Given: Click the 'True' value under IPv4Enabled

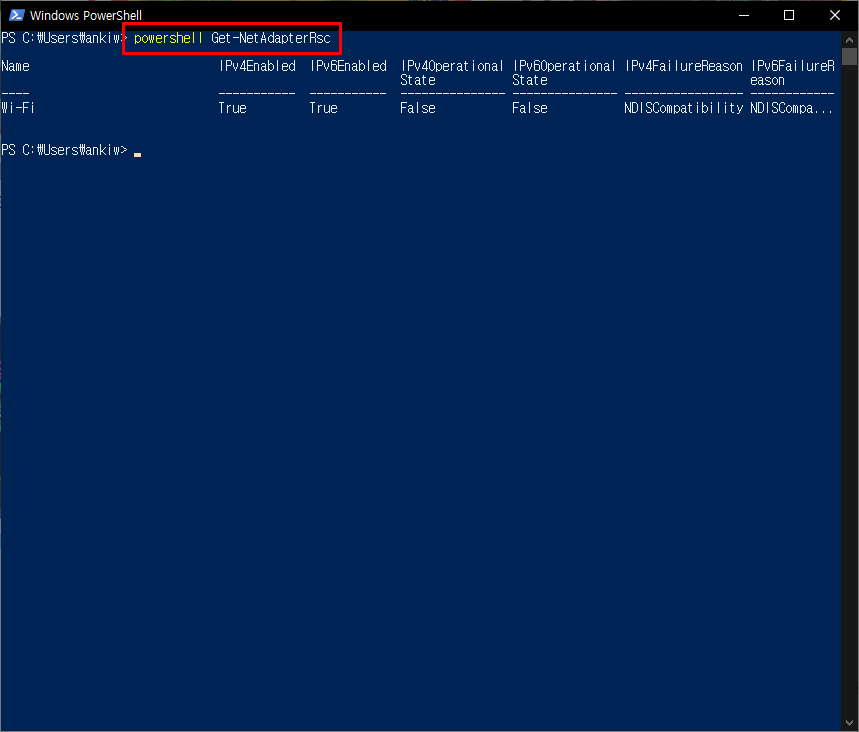Looking at the screenshot, I should tap(232, 108).
